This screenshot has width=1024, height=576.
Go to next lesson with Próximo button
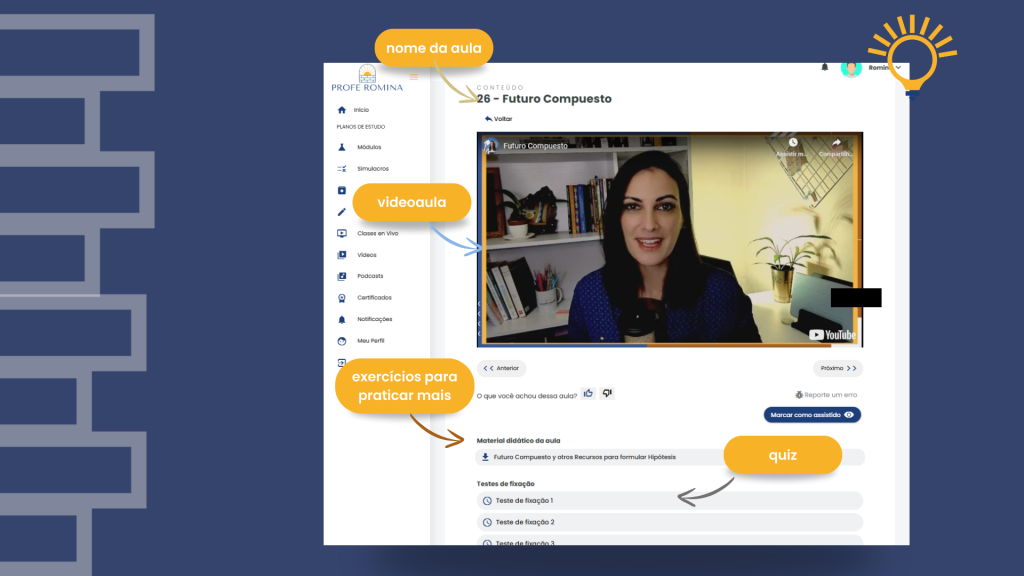coord(838,368)
